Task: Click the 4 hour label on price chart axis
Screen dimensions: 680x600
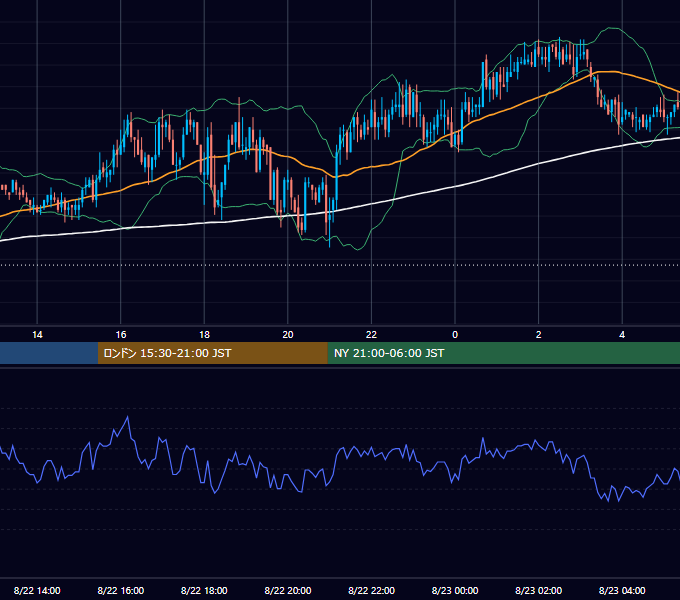Action: [622, 335]
